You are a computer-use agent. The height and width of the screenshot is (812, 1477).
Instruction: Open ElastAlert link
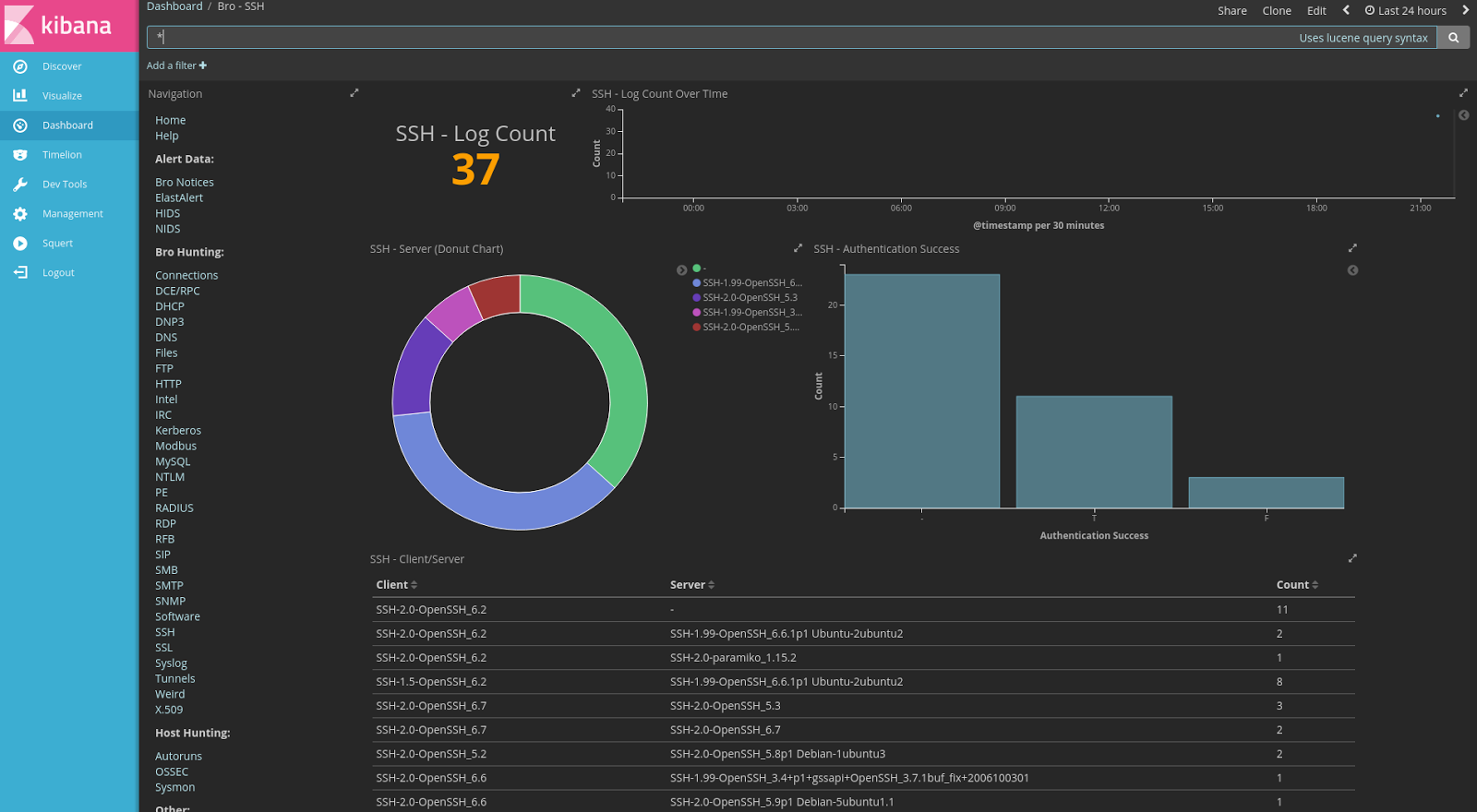(x=179, y=198)
